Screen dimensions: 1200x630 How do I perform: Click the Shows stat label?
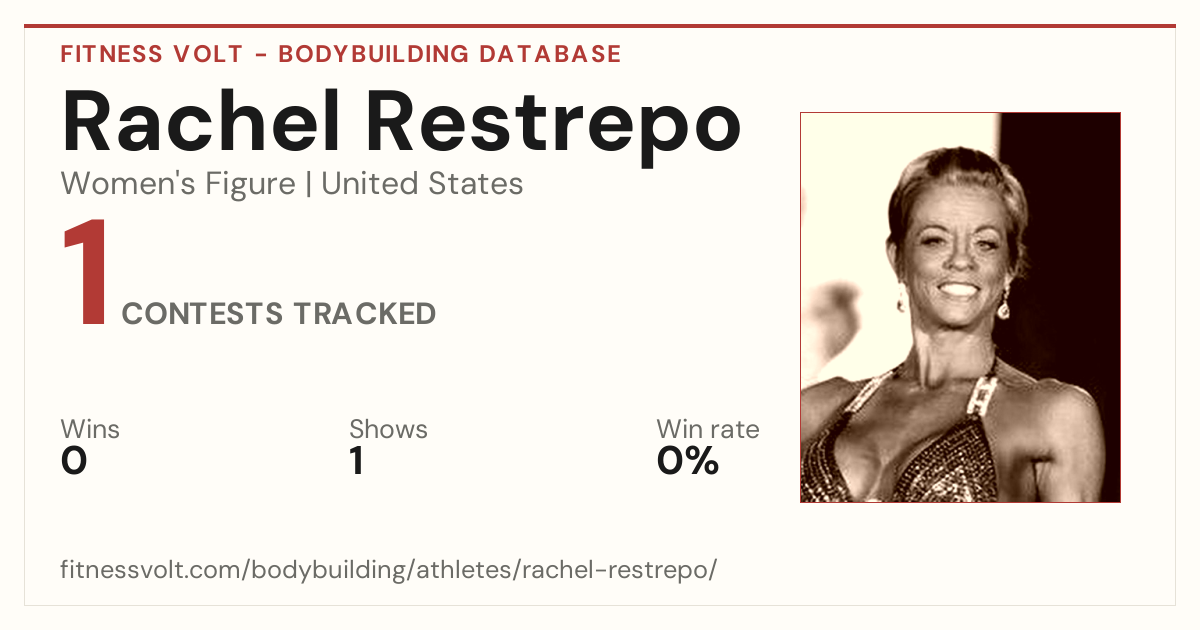click(388, 430)
